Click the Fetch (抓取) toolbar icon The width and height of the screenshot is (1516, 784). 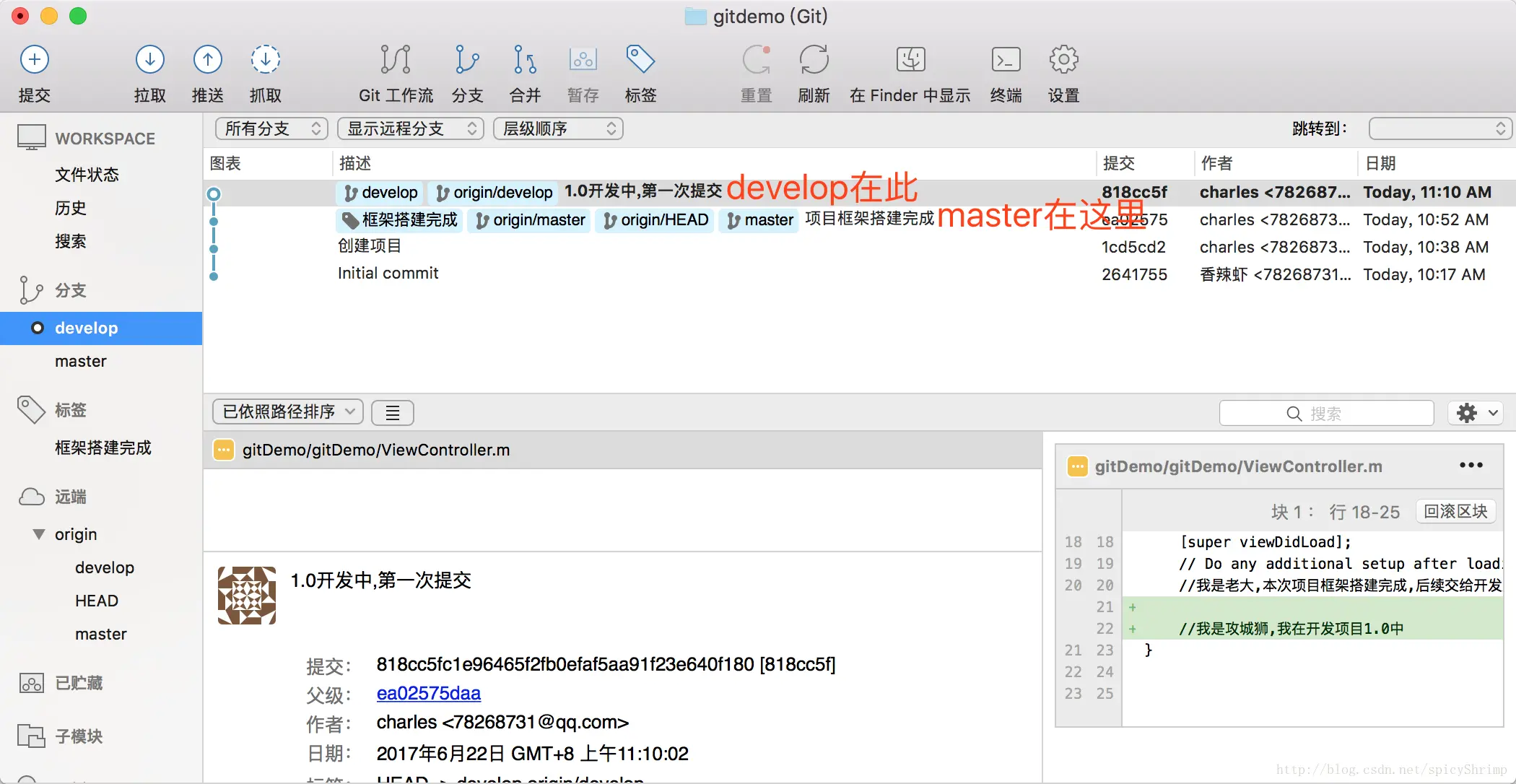[x=265, y=60]
